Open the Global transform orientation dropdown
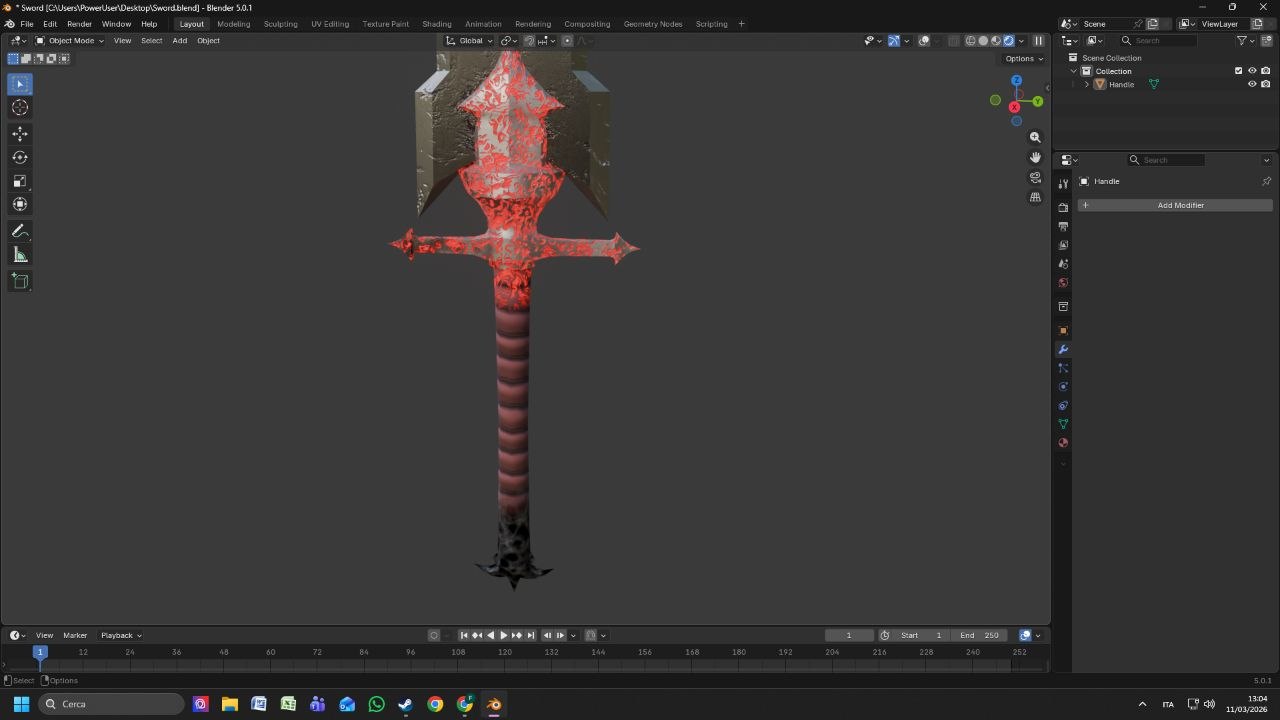 [x=470, y=41]
